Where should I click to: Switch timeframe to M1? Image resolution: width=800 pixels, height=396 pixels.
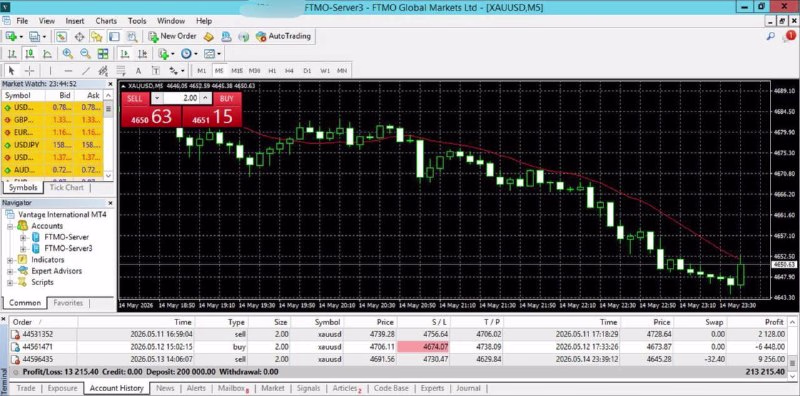coord(202,70)
